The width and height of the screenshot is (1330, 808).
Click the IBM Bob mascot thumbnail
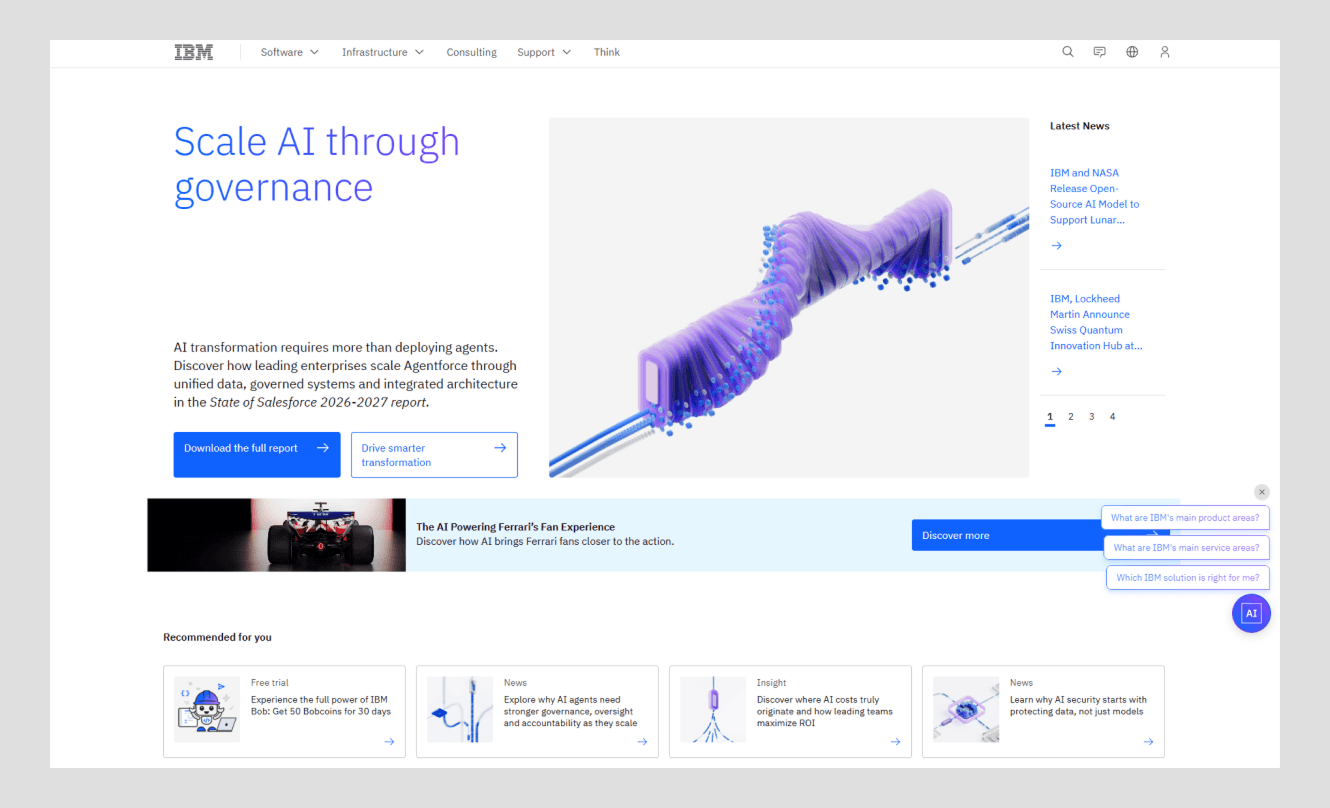[207, 709]
